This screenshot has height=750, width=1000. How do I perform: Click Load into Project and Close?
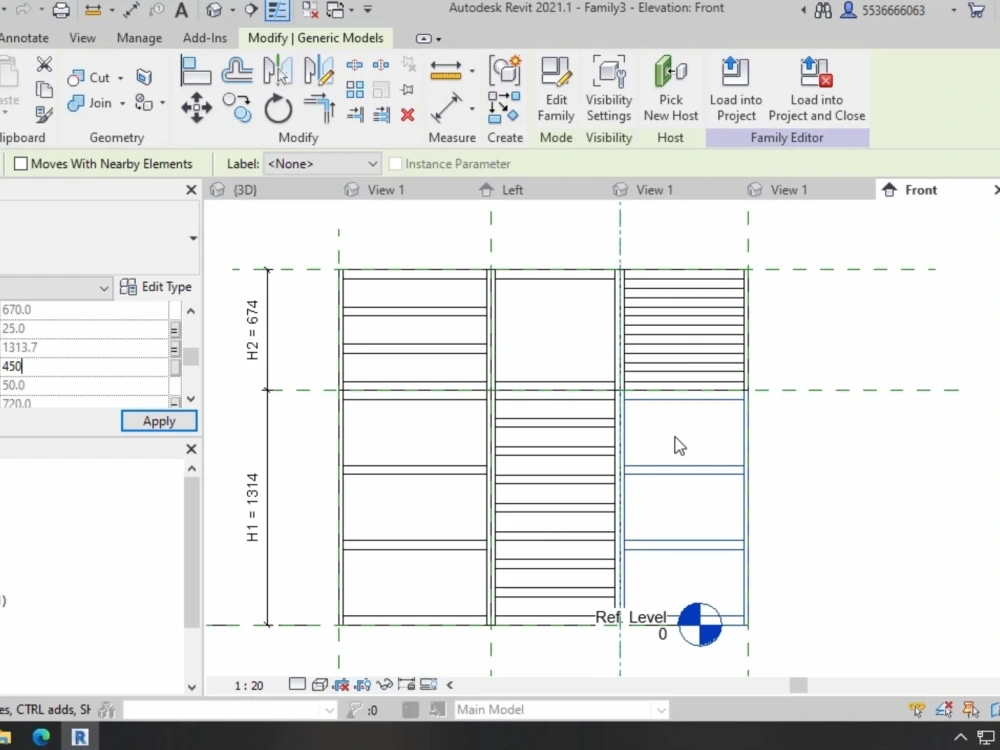[x=815, y=90]
